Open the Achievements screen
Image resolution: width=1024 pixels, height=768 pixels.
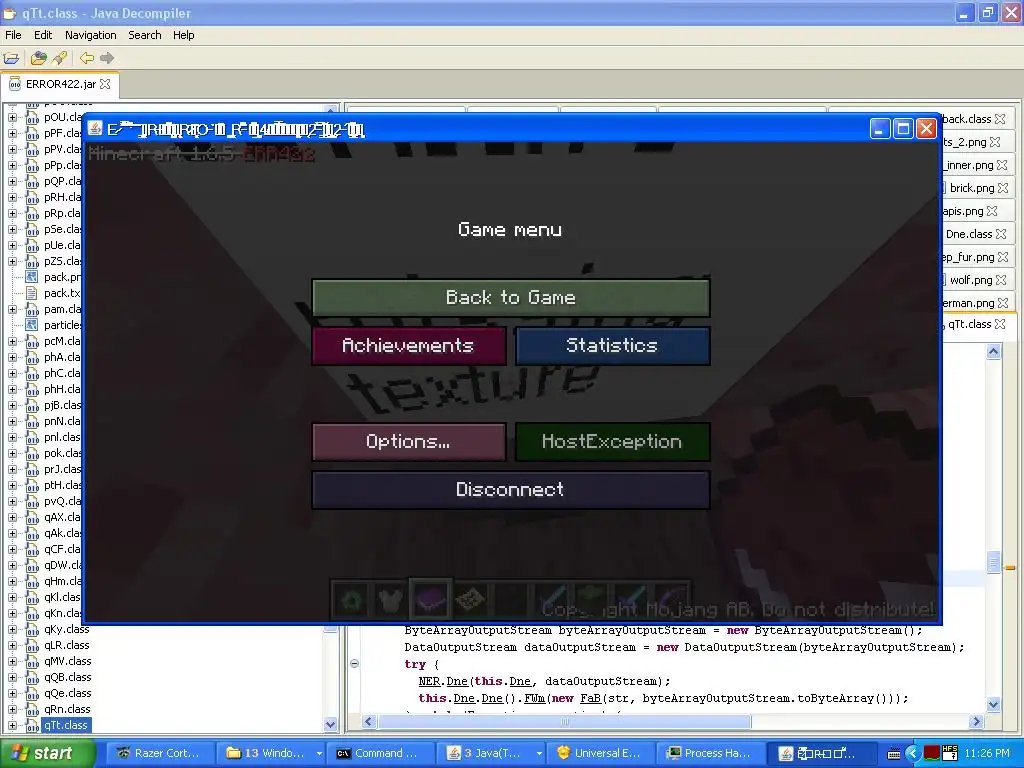tap(409, 345)
